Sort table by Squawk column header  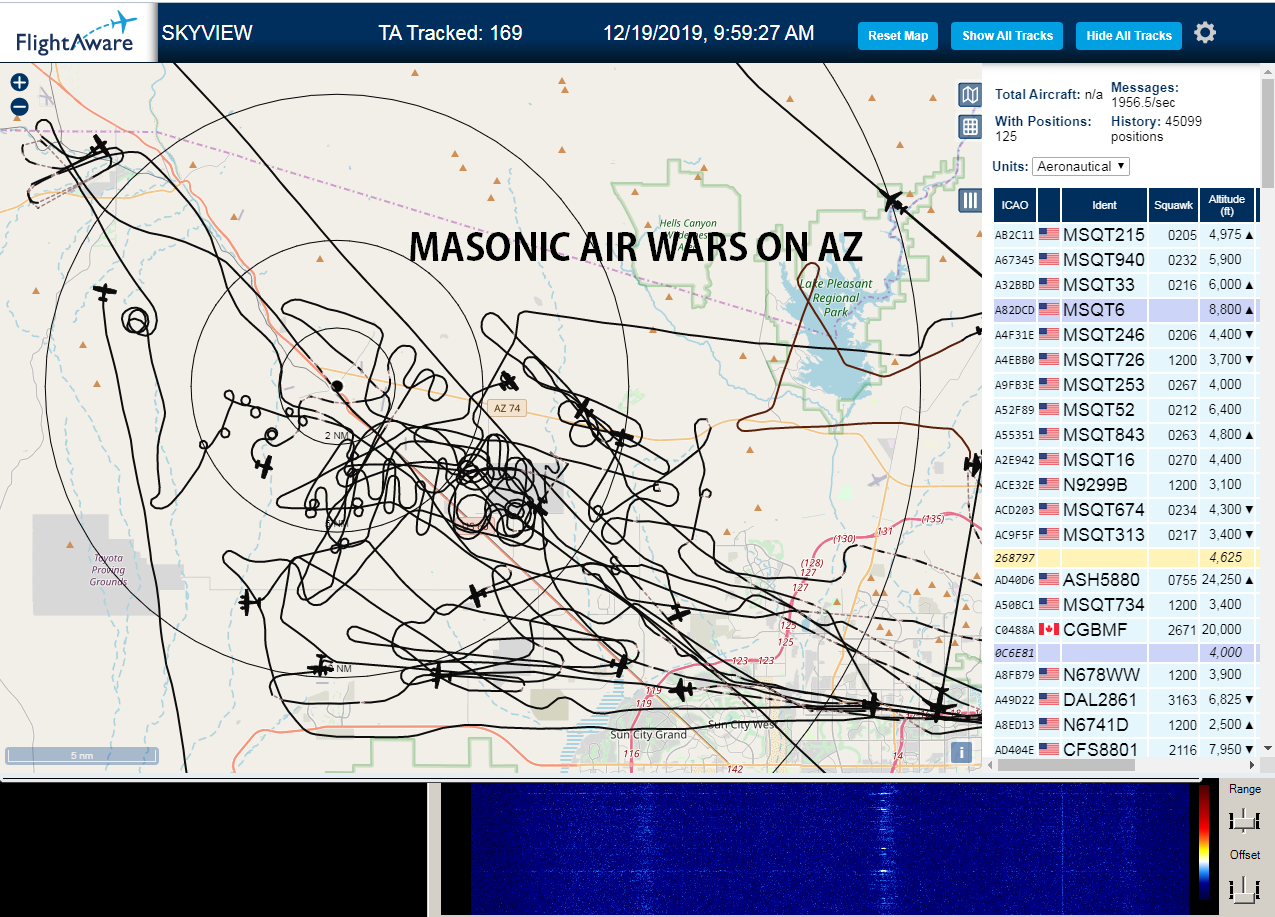[1173, 205]
